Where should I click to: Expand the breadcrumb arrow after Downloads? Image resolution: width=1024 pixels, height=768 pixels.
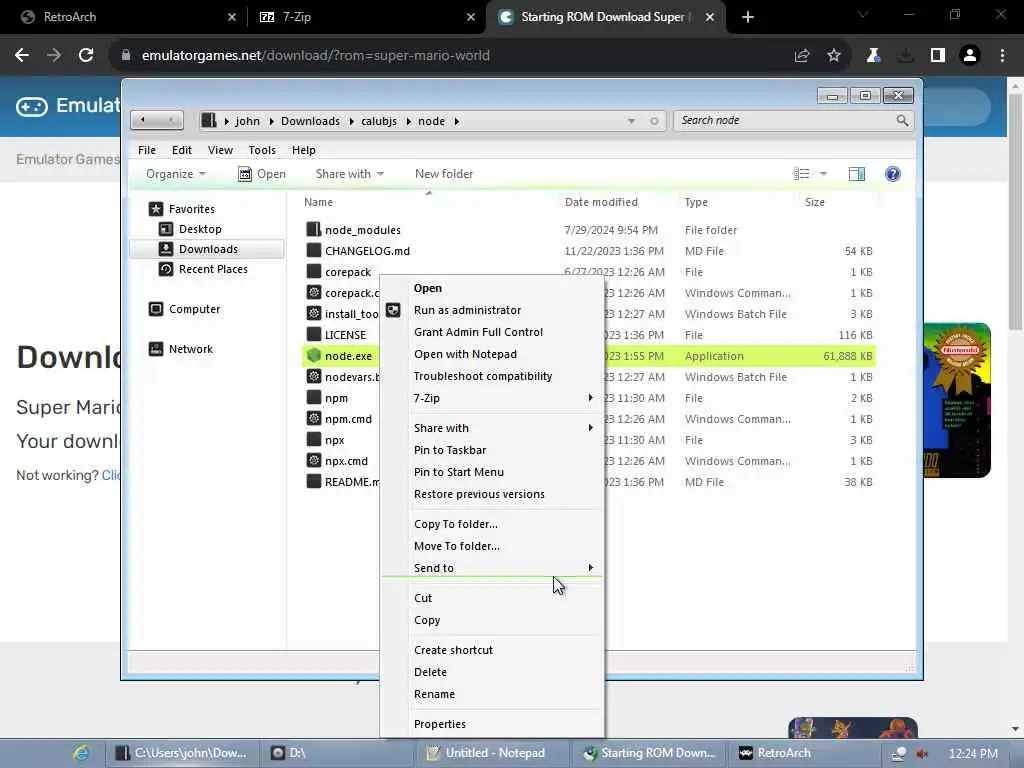(x=351, y=121)
